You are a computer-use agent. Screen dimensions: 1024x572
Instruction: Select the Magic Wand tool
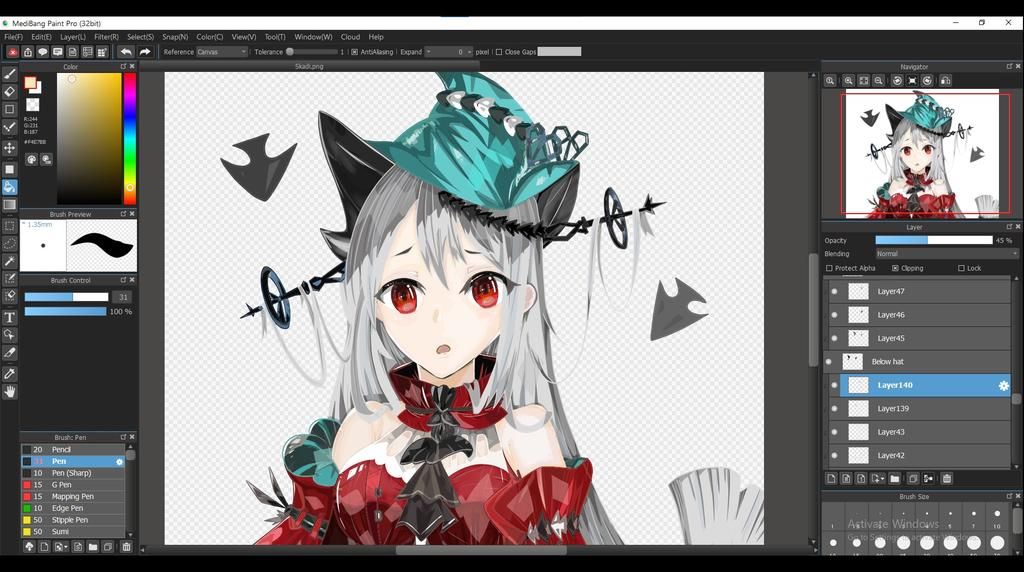pyautogui.click(x=9, y=261)
